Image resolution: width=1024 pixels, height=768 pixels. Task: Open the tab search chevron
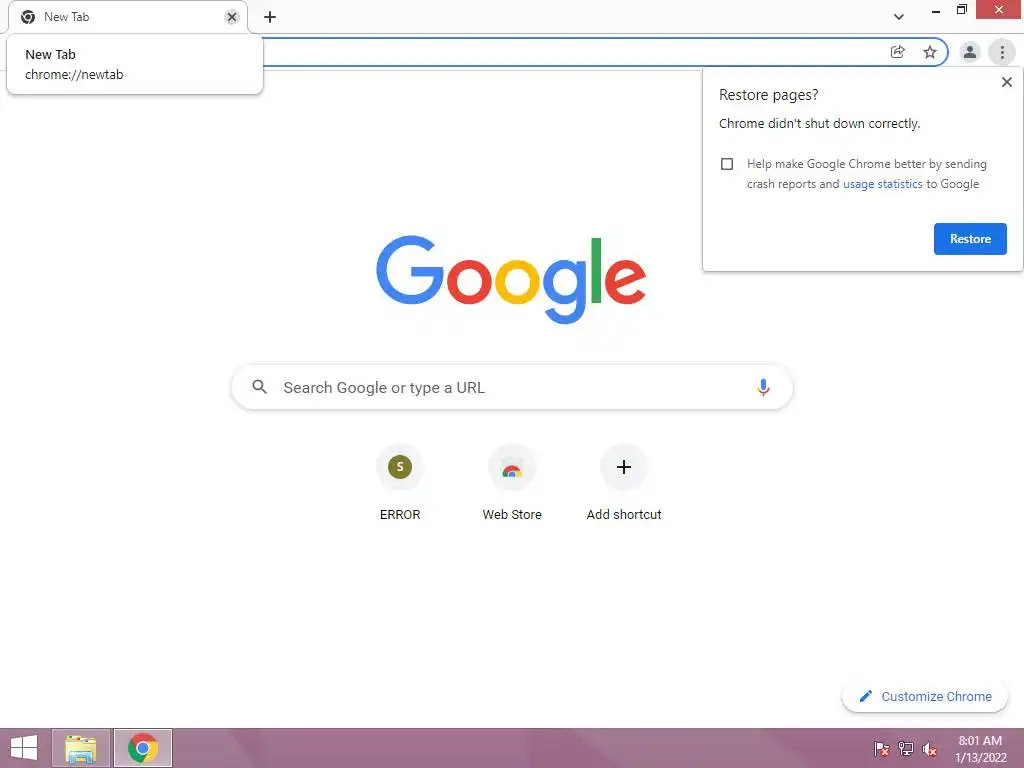(x=899, y=17)
